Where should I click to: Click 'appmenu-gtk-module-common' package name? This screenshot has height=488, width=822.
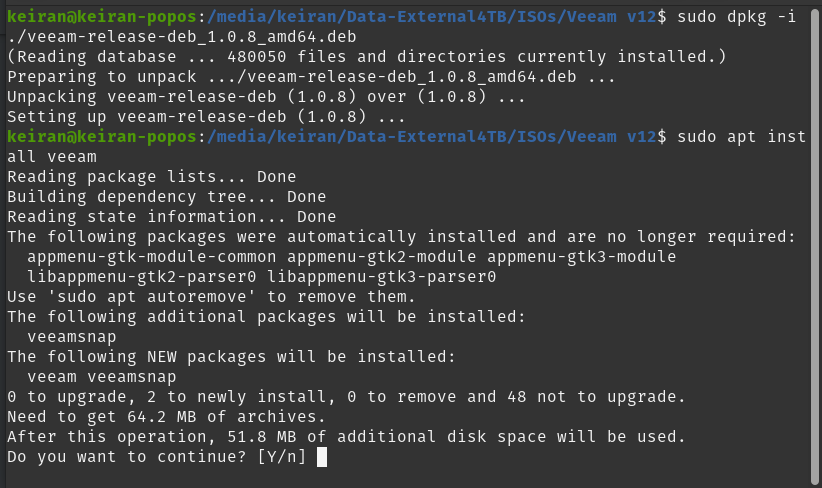152,257
